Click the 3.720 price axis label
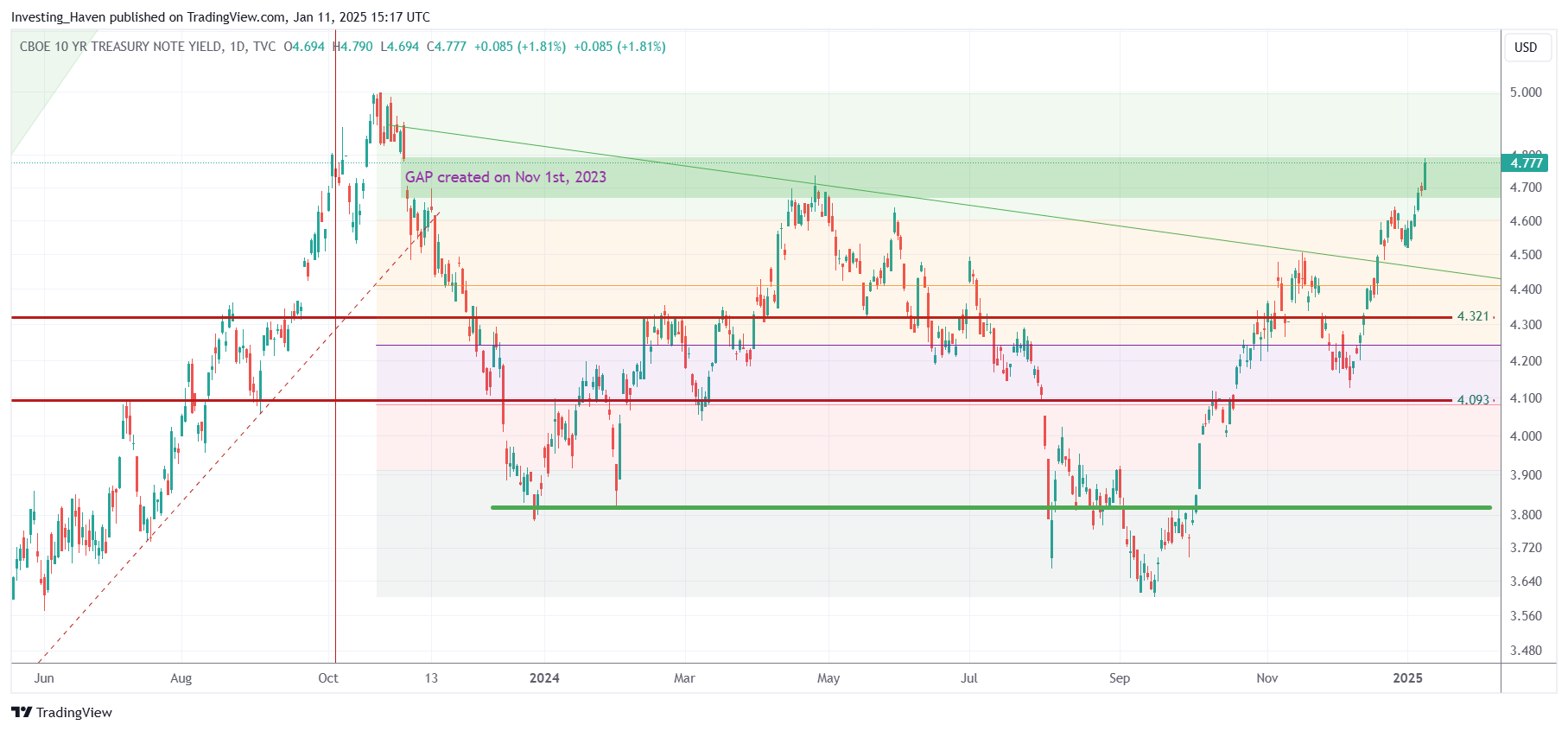 (1526, 548)
